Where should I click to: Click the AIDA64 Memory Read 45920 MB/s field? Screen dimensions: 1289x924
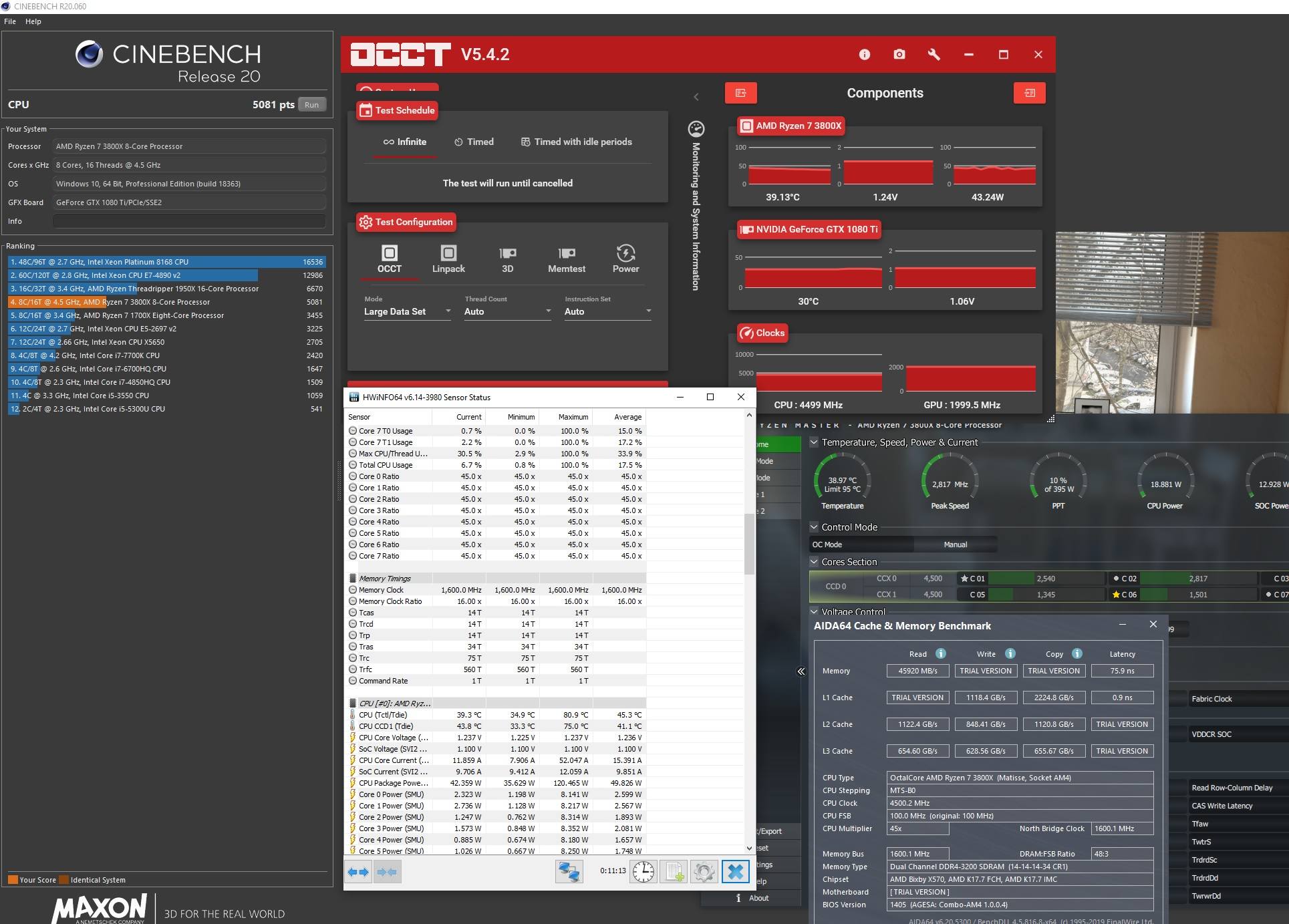point(917,671)
